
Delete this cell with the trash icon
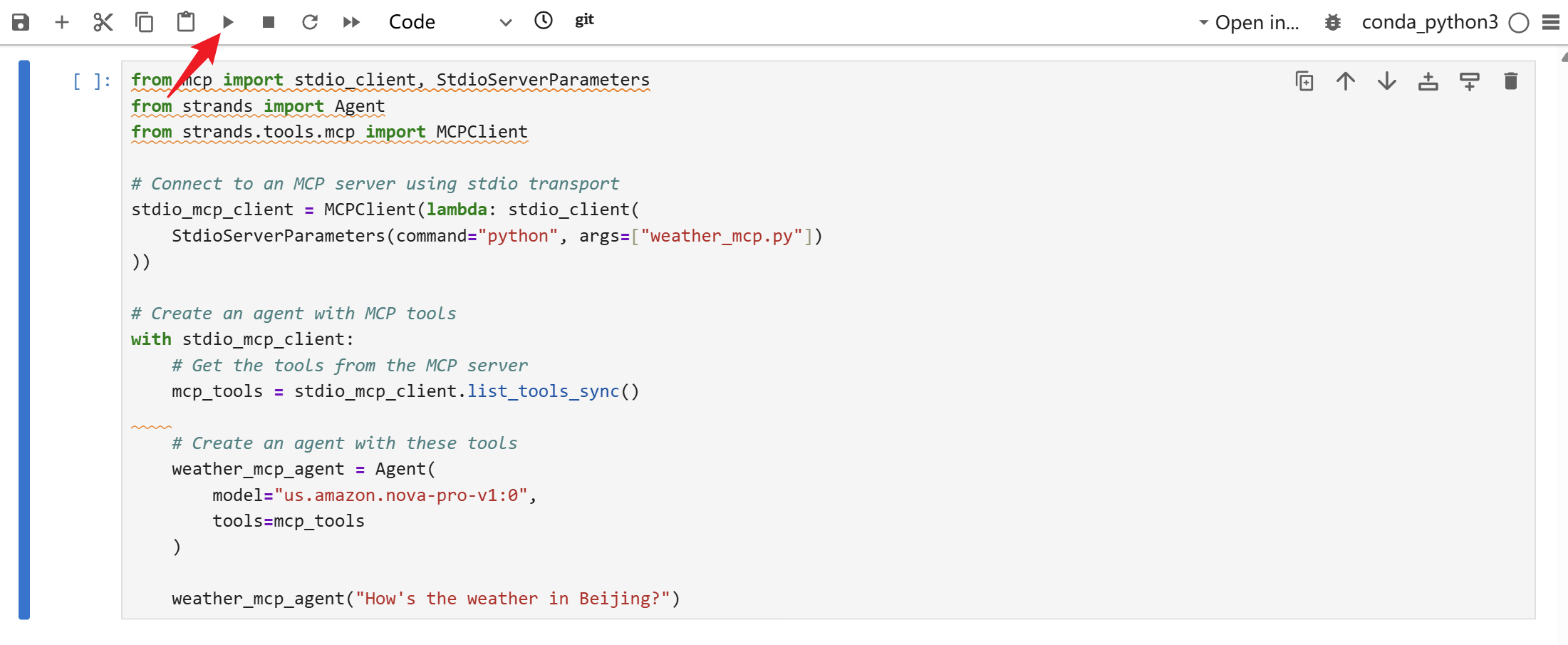(1511, 81)
